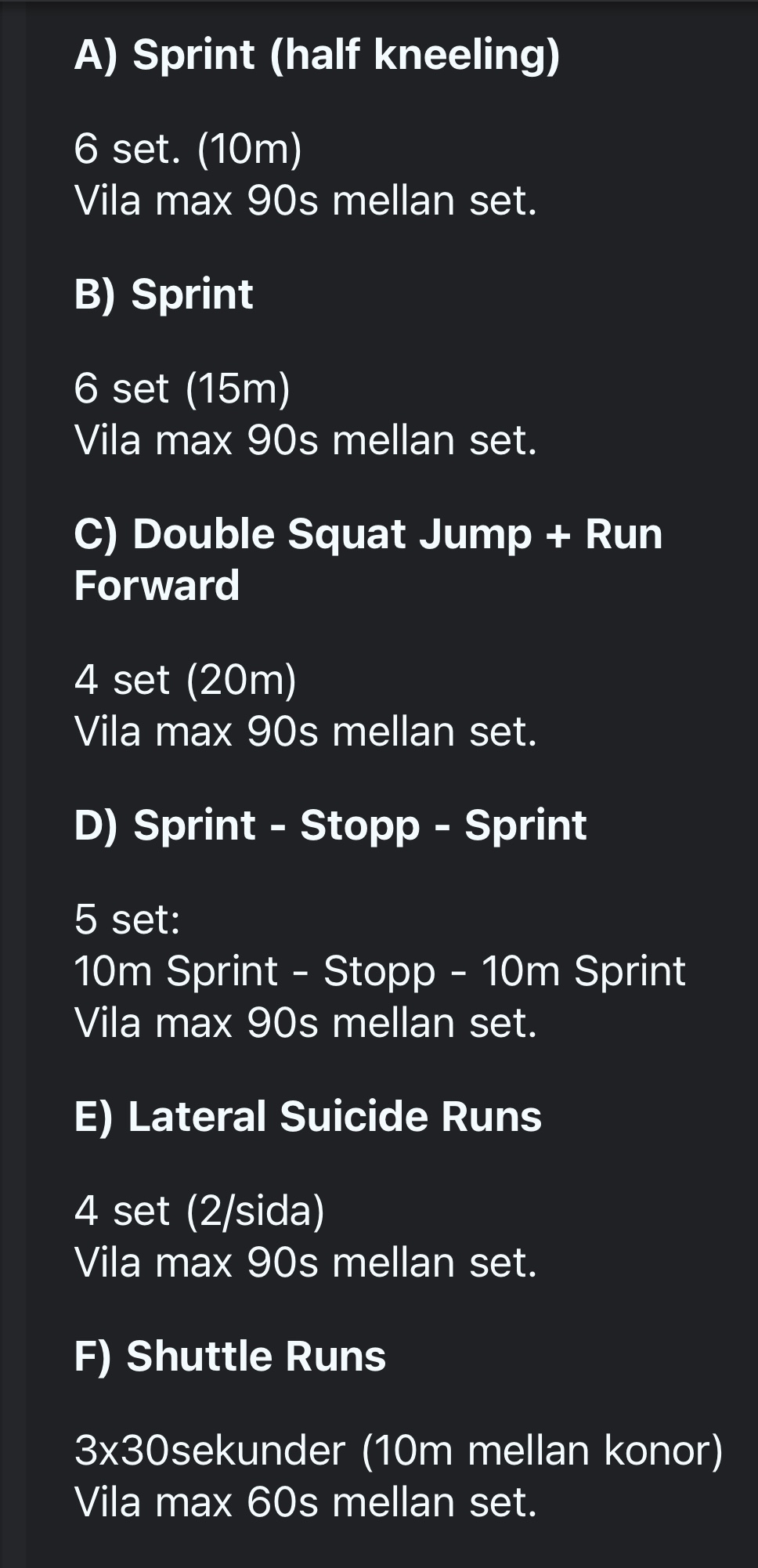The width and height of the screenshot is (758, 1568).
Task: Click the rest text under exercise E
Action: [x=305, y=1263]
